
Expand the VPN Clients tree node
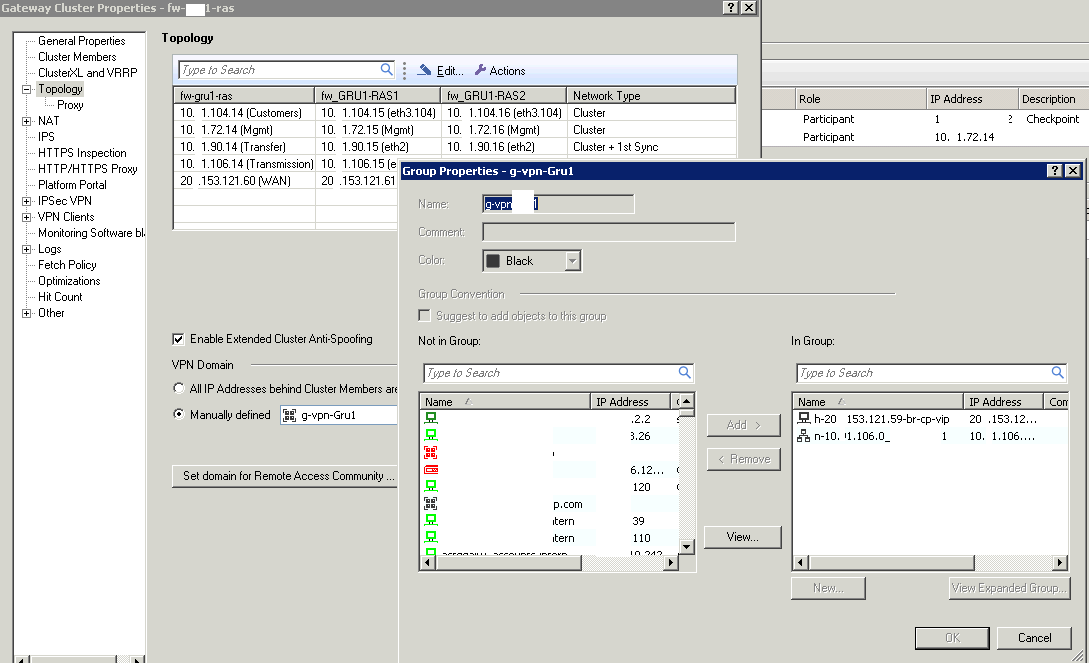pos(26,217)
